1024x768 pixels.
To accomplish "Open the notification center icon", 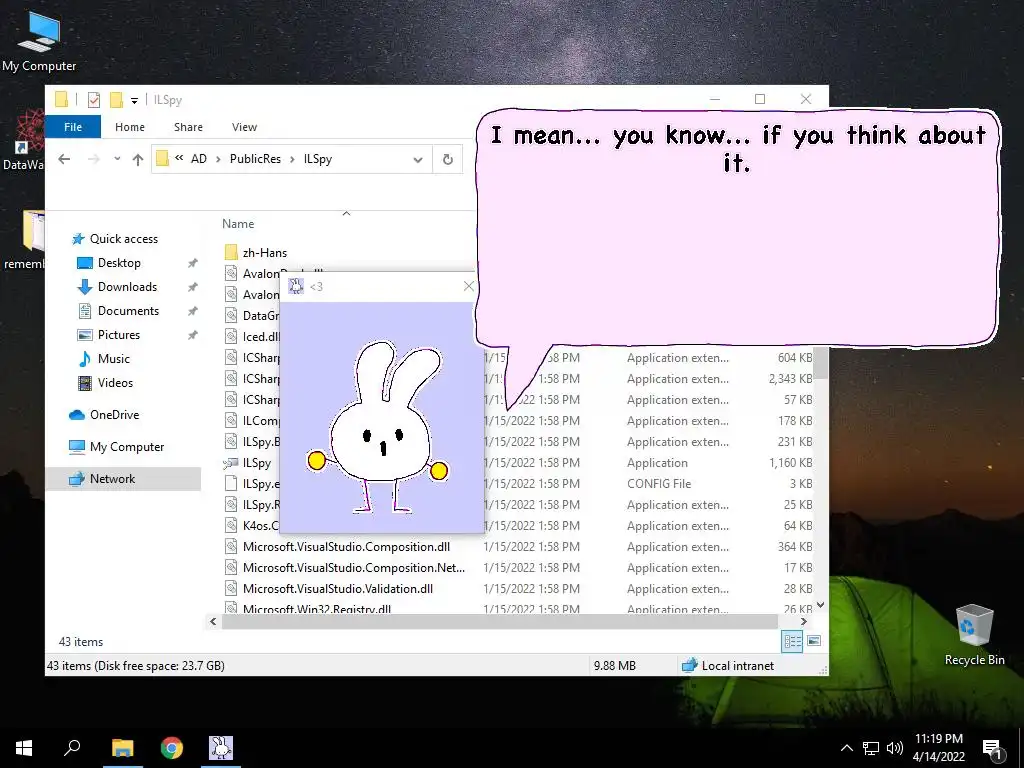I will (991, 748).
